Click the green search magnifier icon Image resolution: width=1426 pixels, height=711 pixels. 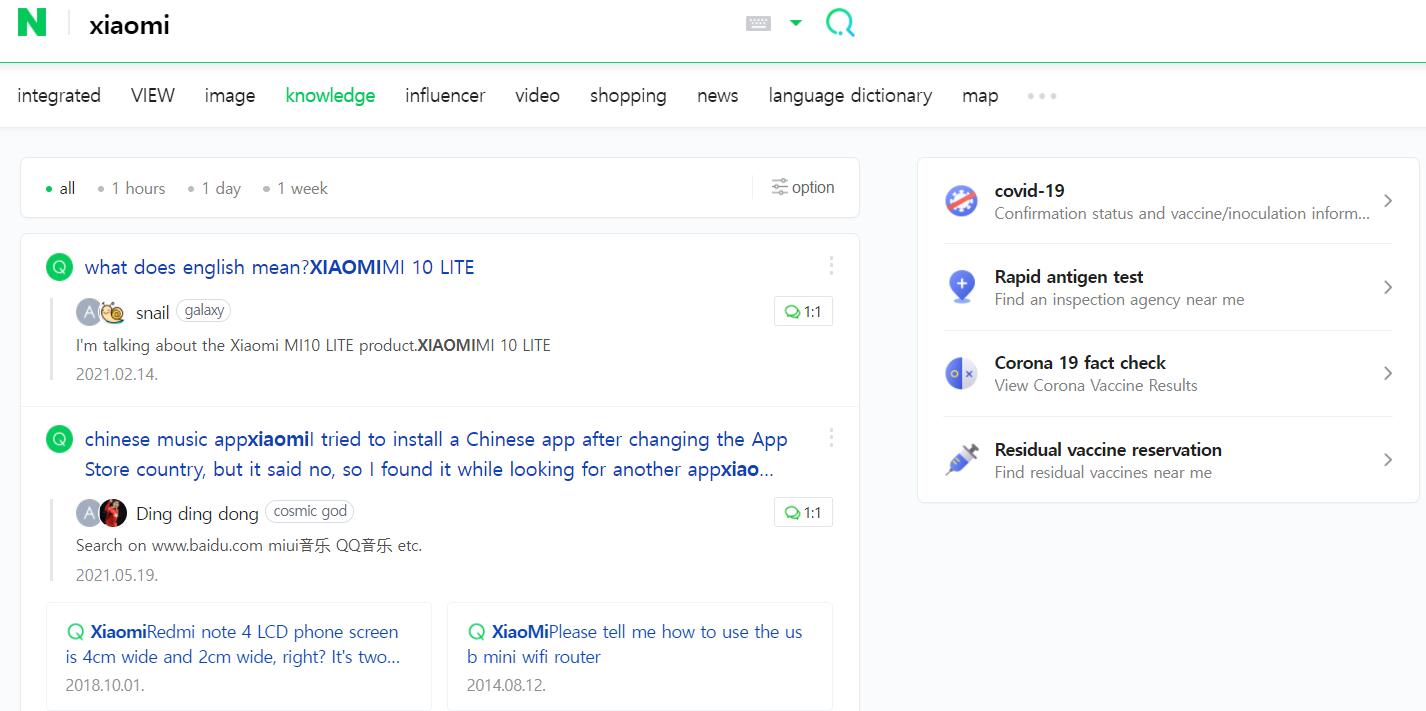point(840,23)
